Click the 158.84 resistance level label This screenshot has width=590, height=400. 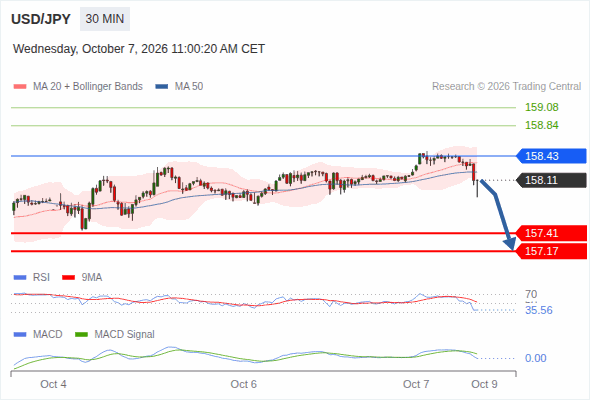coord(542,125)
